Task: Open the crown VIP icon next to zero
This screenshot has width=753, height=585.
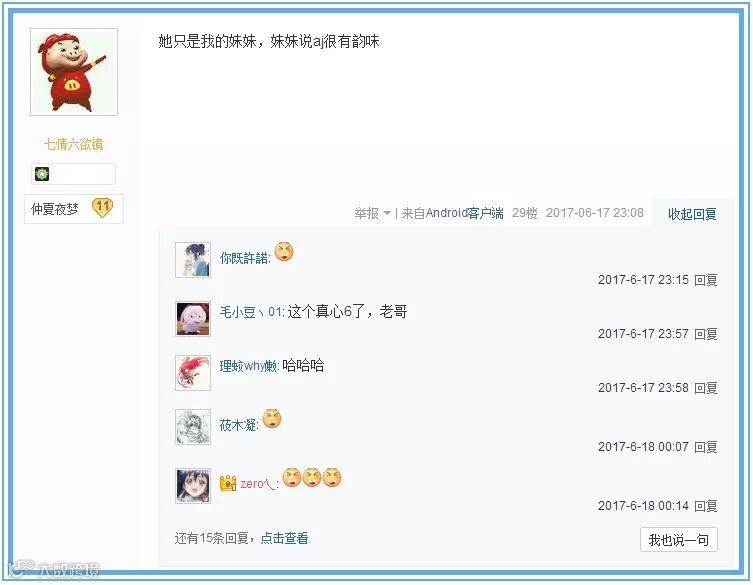Action: coord(228,483)
